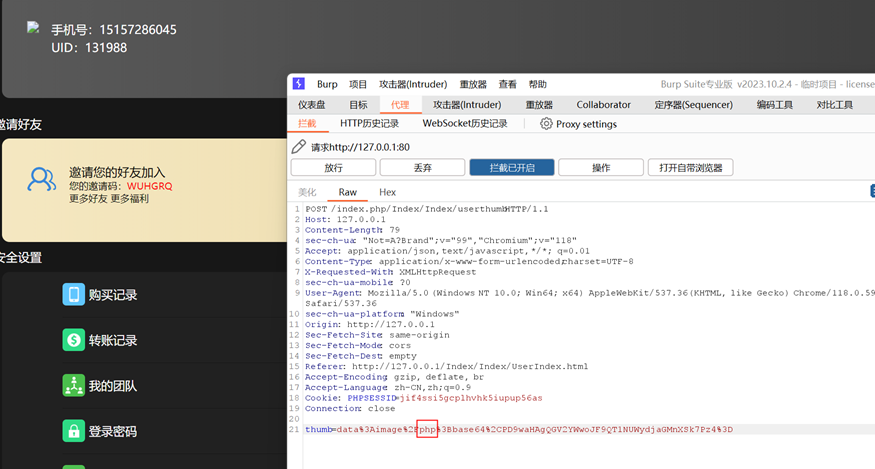
Task: Open the 帮助 menu
Action: [x=537, y=84]
